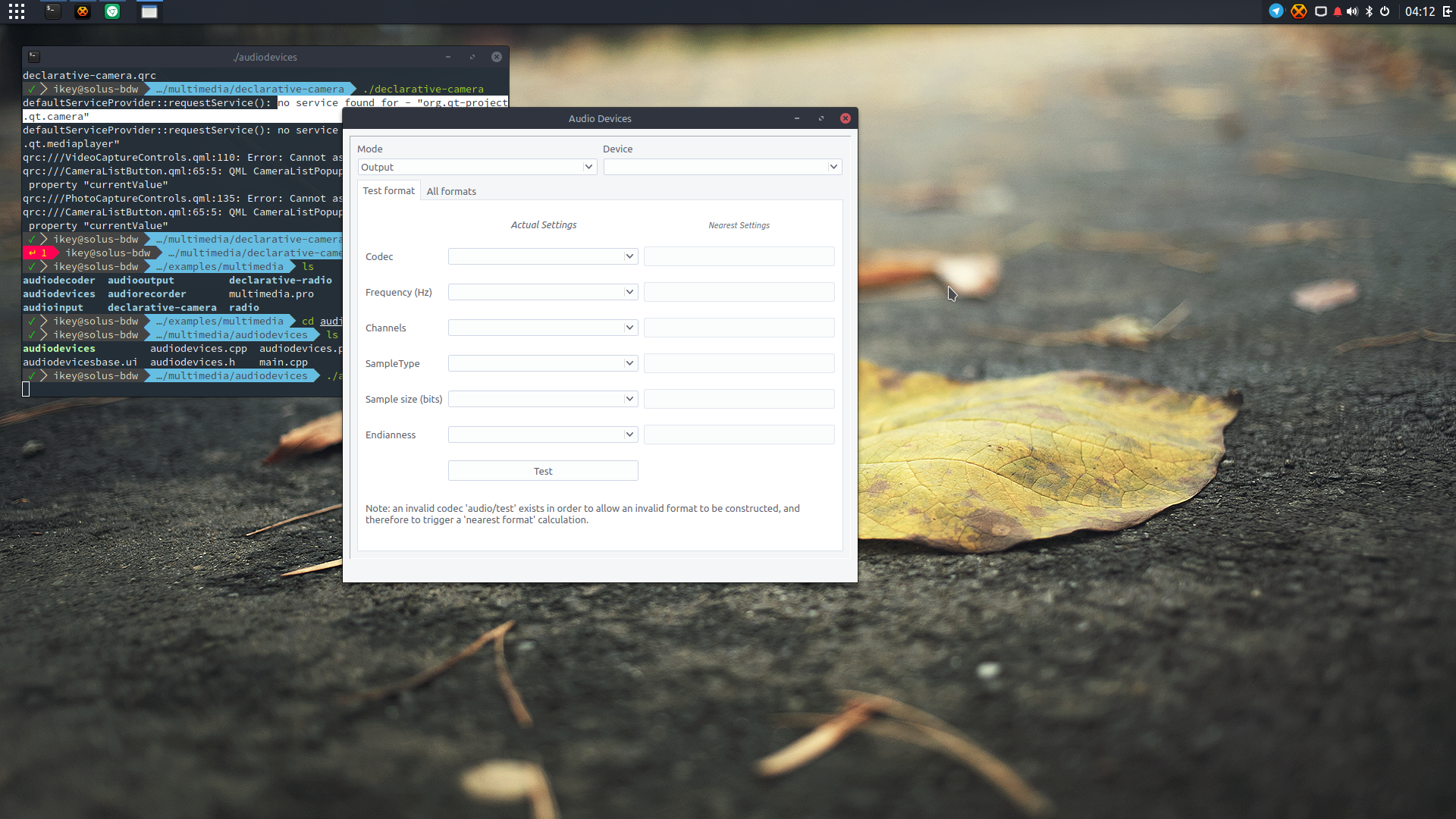
Task: Open the sidebar panel toggle icon
Action: click(x=1447, y=11)
